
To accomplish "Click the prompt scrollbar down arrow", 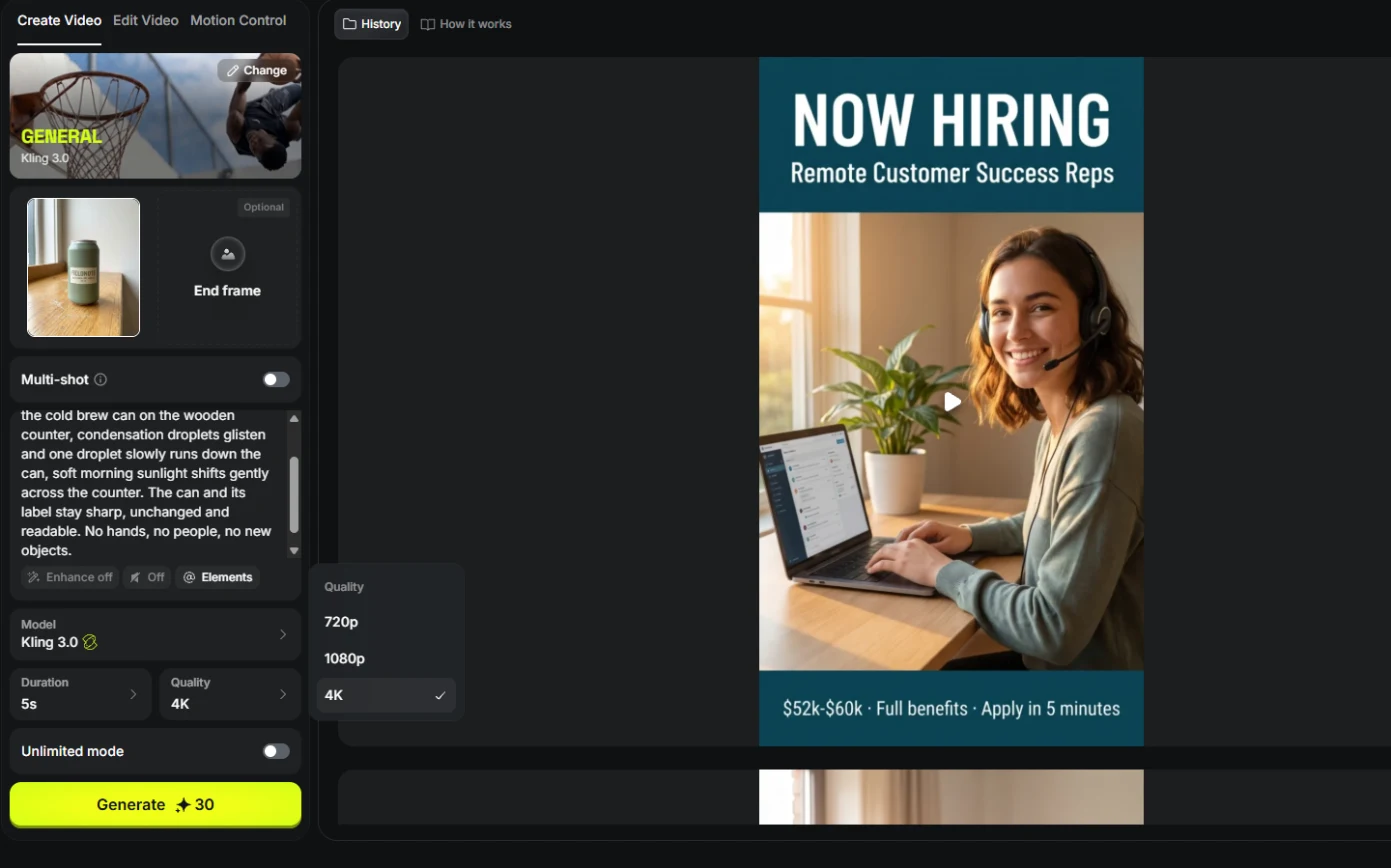I will click(x=294, y=551).
